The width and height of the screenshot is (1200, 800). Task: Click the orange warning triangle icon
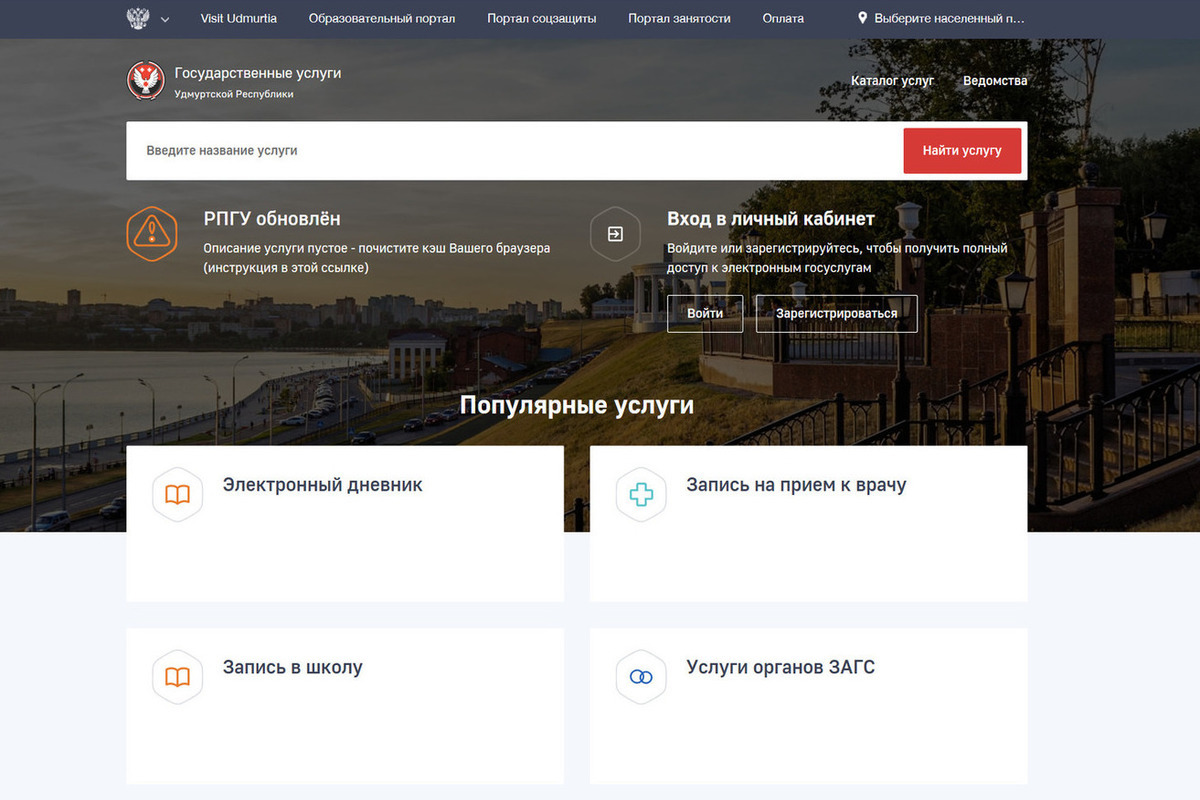click(152, 233)
